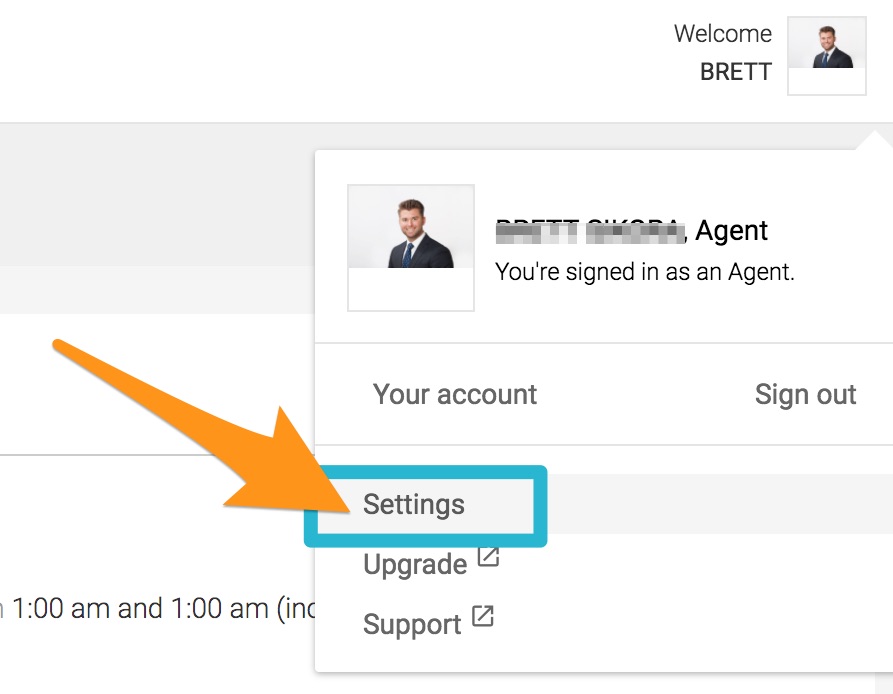Click the "You're signed in as an Agent" text
The width and height of the screenshot is (893, 694).
644,272
